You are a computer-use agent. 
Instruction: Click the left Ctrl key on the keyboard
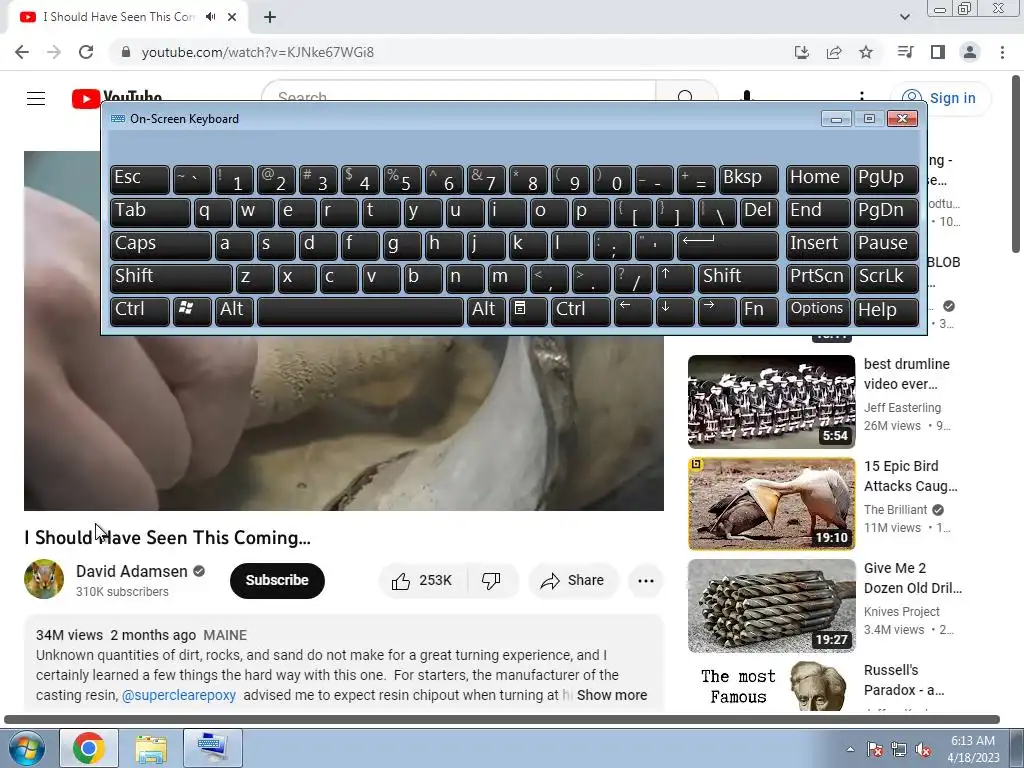click(x=139, y=310)
